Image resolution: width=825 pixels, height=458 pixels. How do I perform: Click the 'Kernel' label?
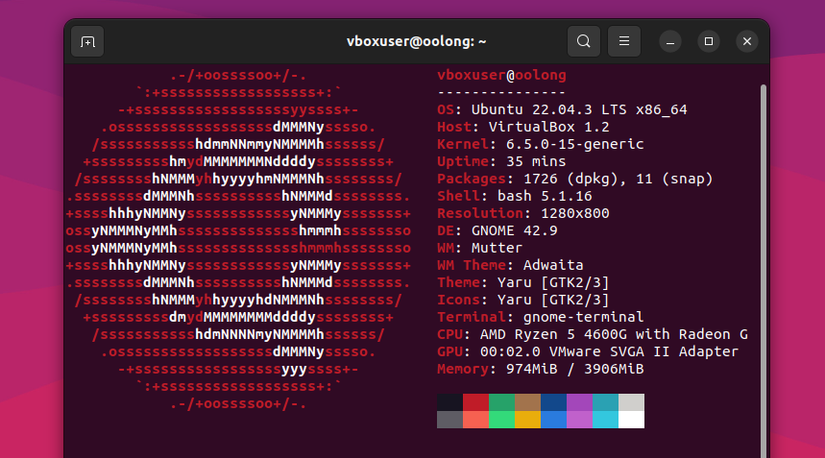pos(463,144)
